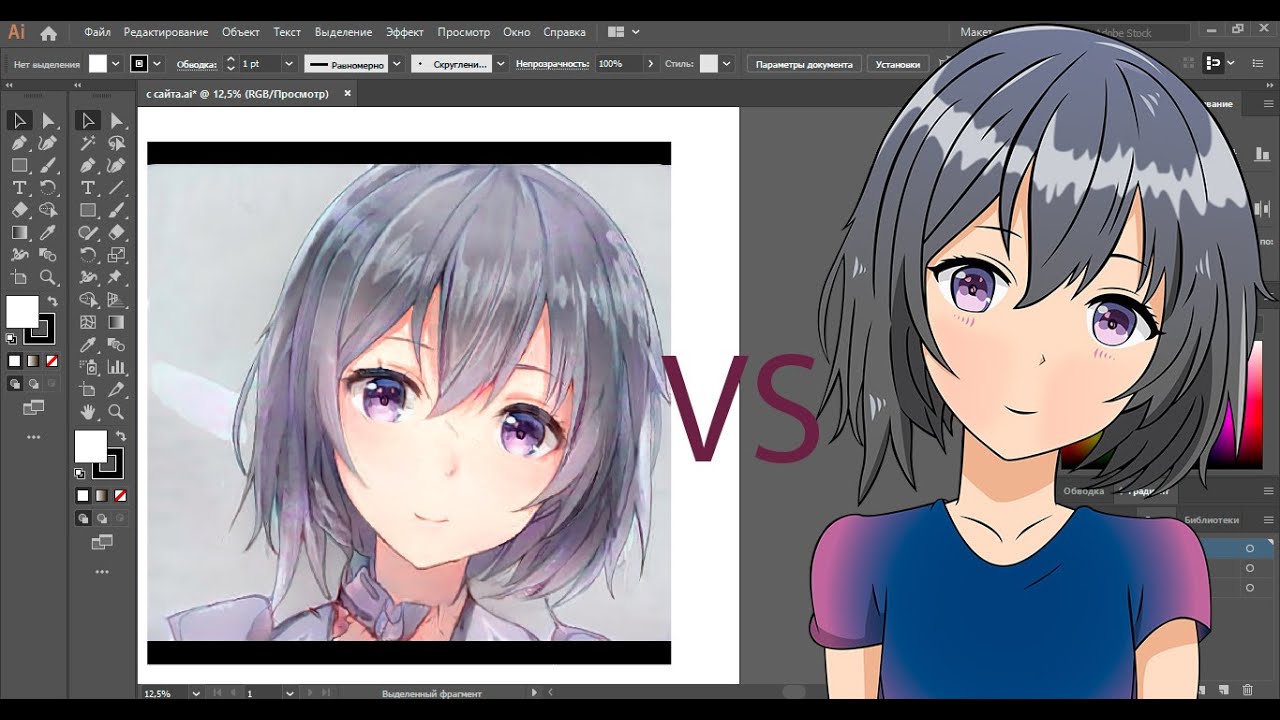Reset default fill and stroke in second tools panel

pos(80,473)
